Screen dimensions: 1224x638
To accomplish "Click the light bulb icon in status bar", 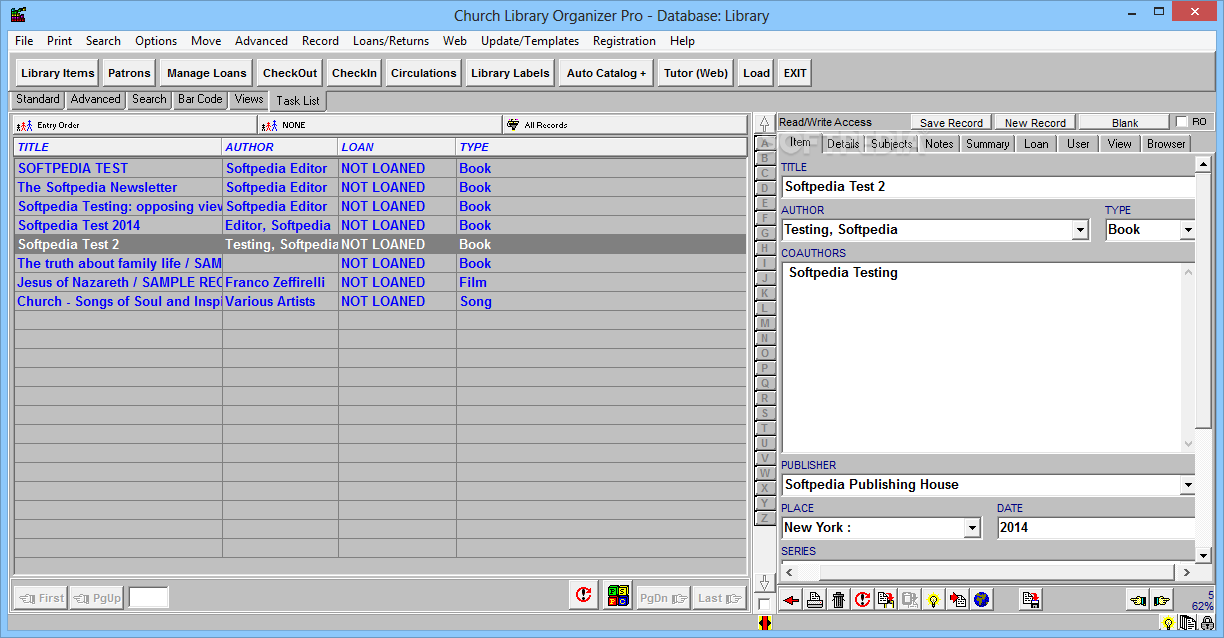I will [1167, 623].
